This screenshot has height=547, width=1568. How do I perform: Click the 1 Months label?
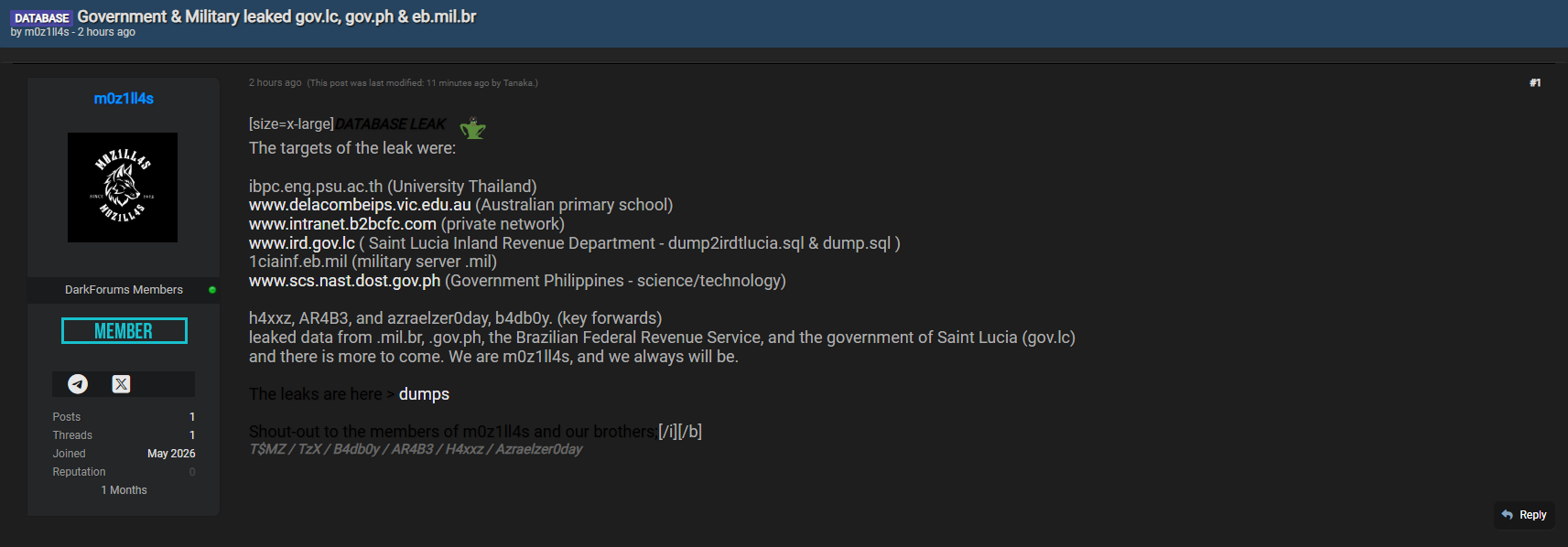pos(124,490)
